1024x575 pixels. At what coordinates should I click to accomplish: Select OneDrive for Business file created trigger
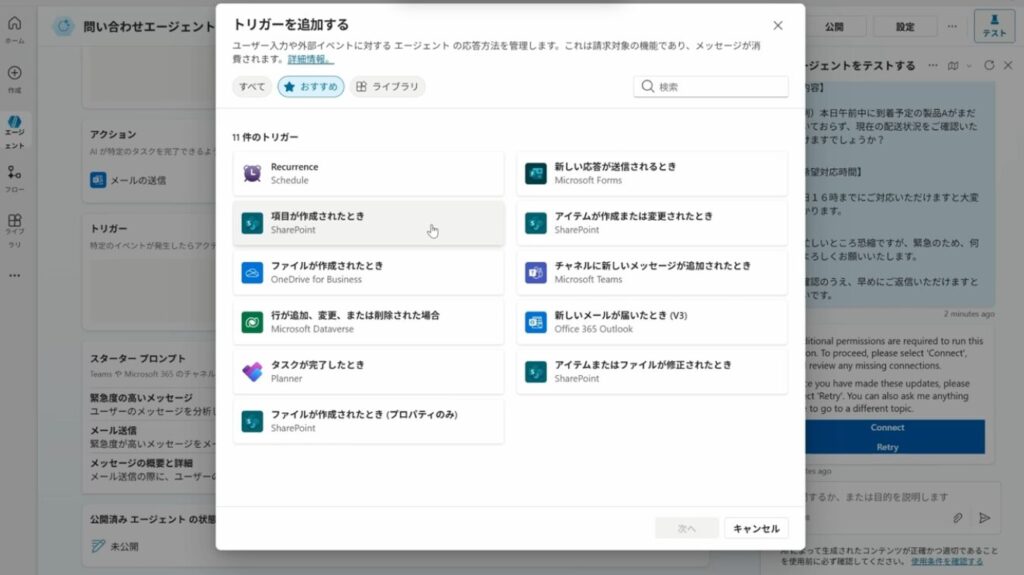tap(368, 272)
